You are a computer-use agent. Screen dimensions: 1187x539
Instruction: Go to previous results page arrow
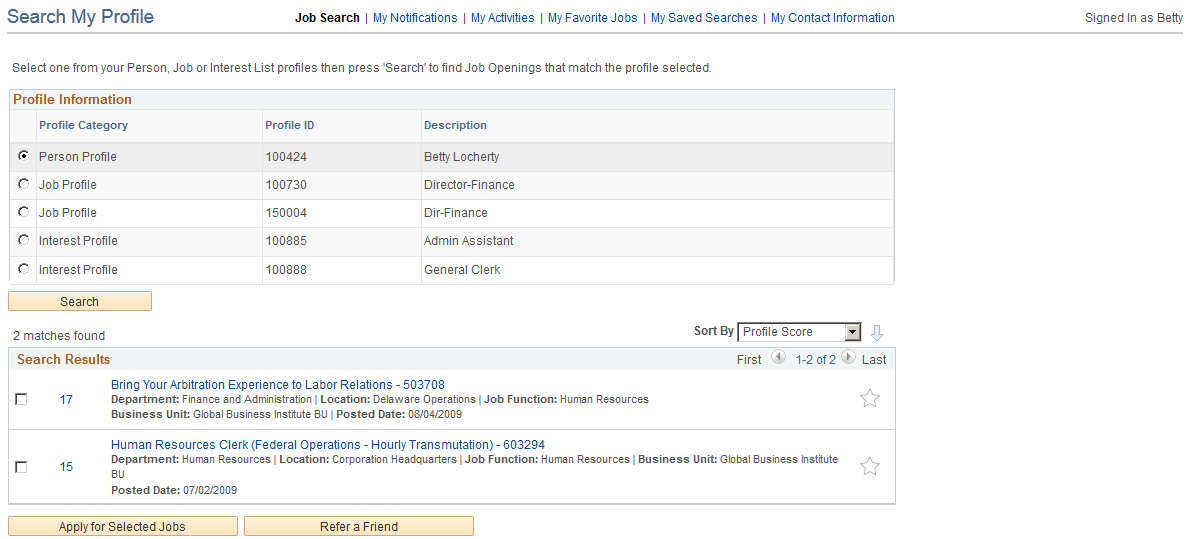(778, 357)
